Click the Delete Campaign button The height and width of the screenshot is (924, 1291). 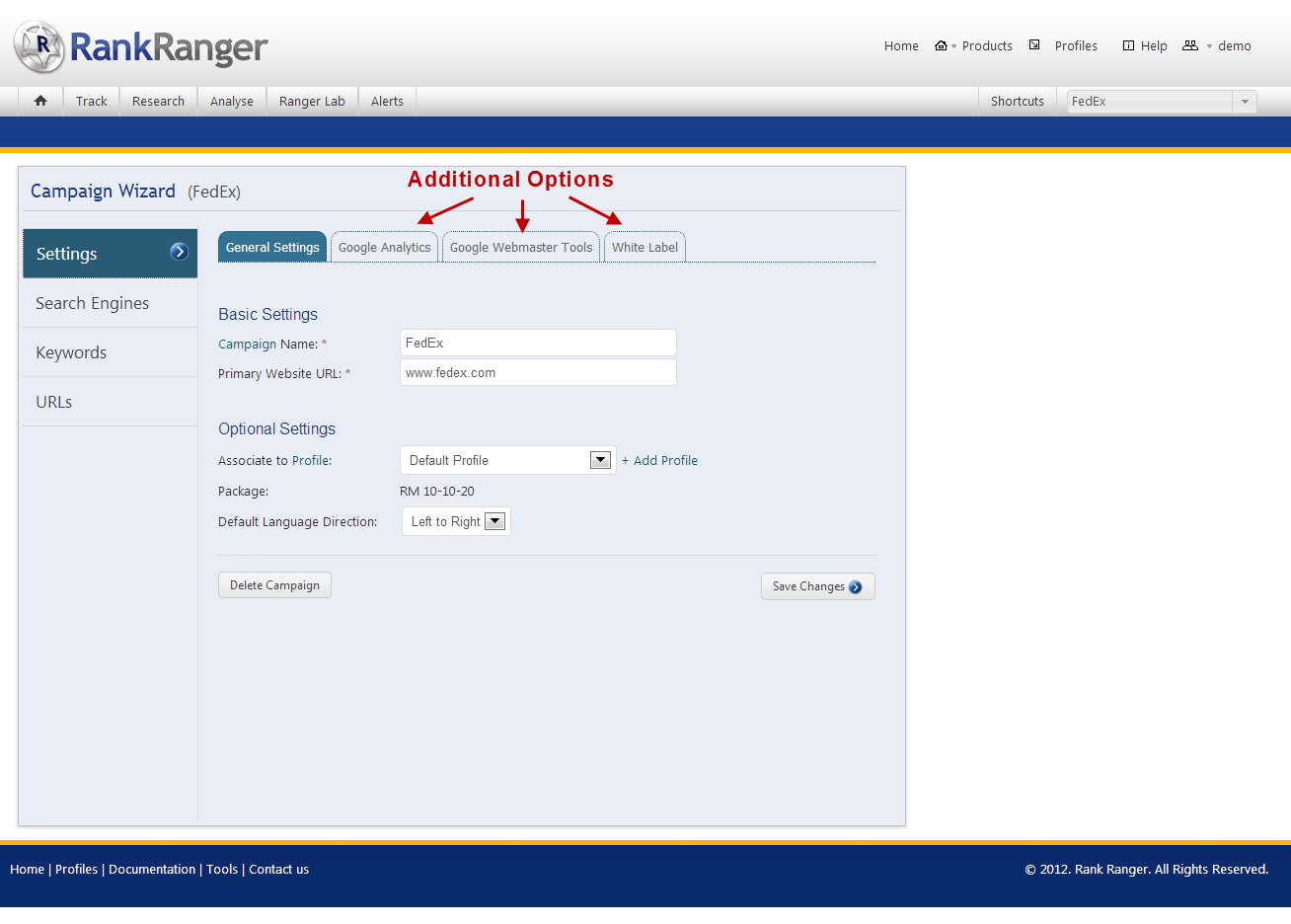pos(274,585)
